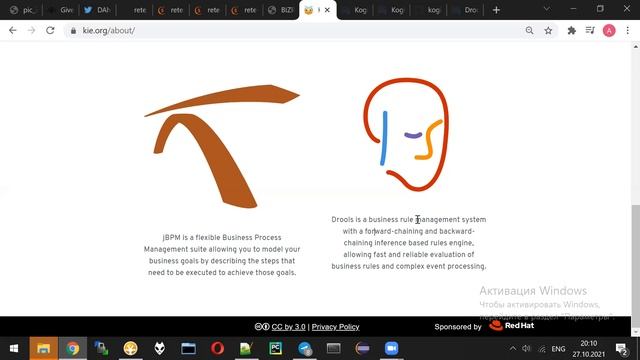Viewport: 640px width, 360px height.
Task: Open the two-computers taskbar icon
Action: (101, 349)
